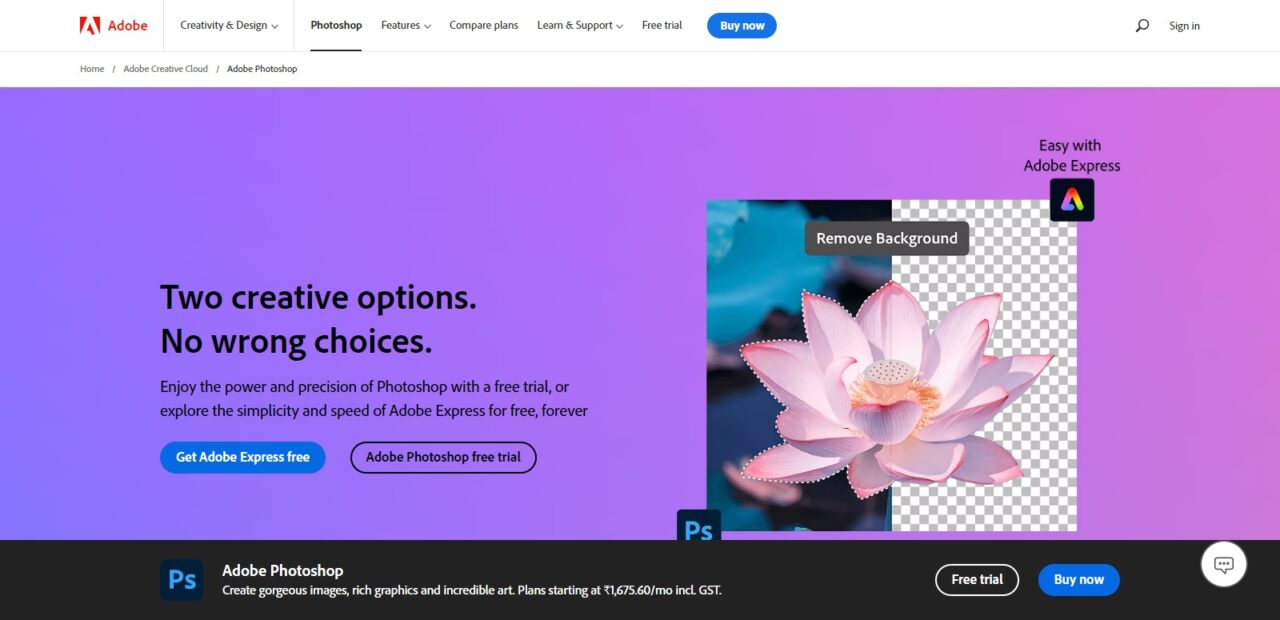Open the Compare plans menu item

[484, 25]
